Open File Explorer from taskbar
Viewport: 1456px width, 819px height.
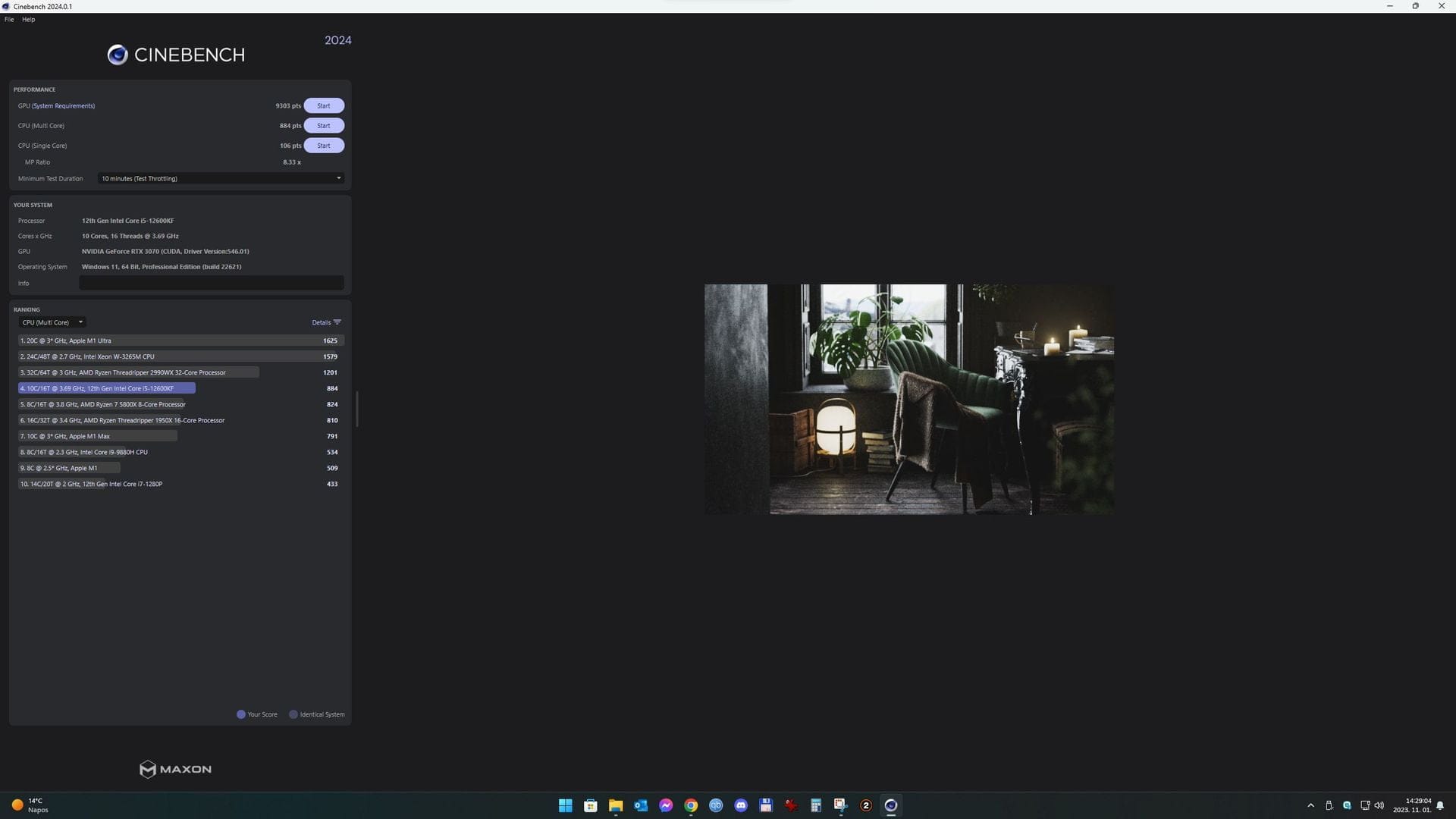[615, 805]
